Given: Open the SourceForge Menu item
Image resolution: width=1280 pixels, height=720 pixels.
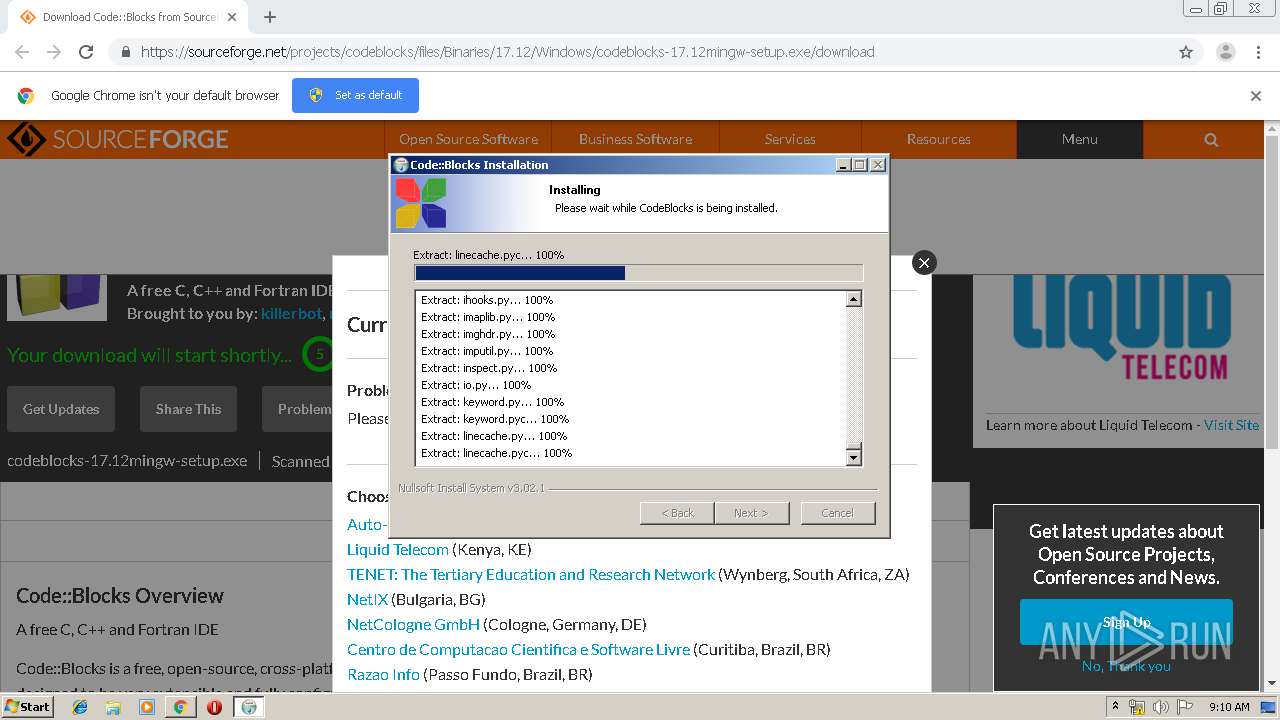Looking at the screenshot, I should [x=1079, y=139].
